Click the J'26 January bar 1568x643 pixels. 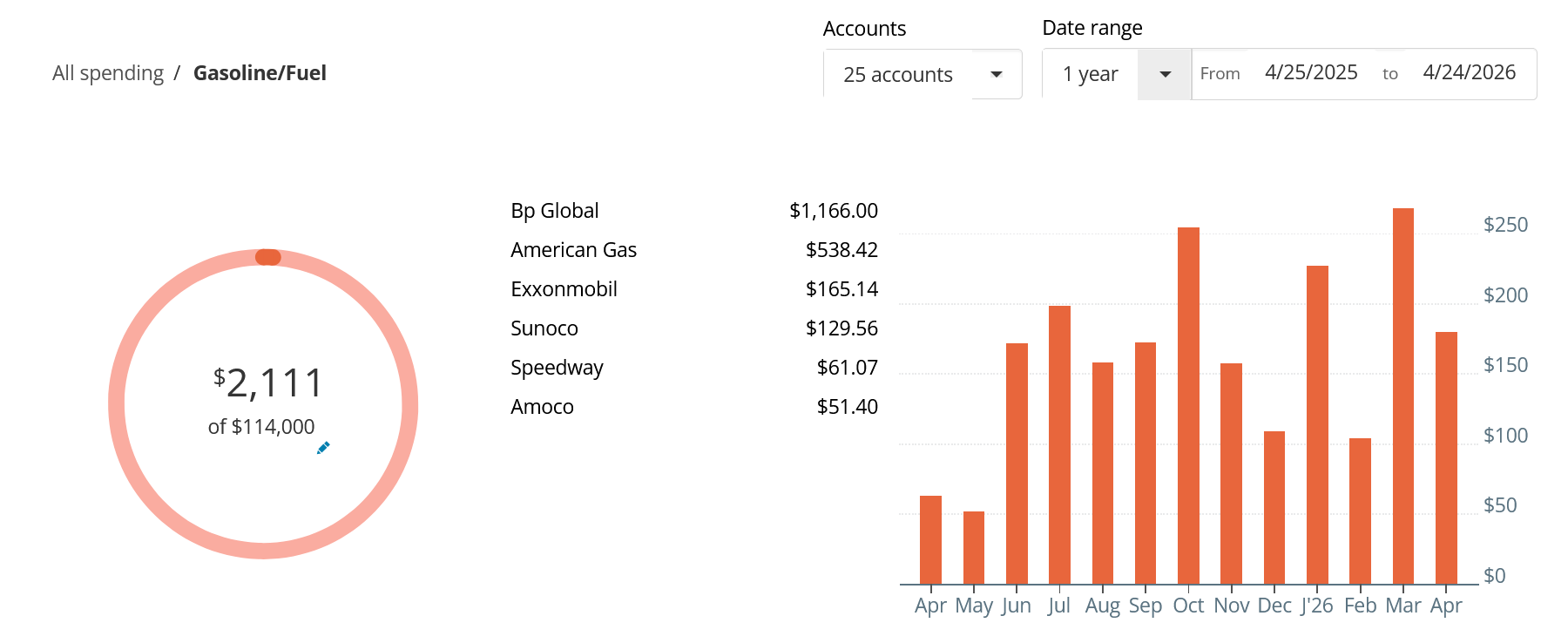(x=1317, y=425)
